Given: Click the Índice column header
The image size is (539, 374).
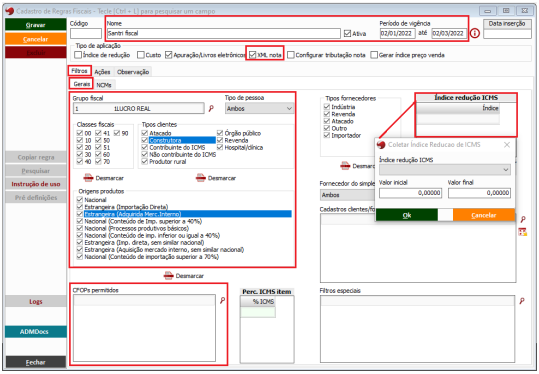Looking at the screenshot, I should click(458, 108).
